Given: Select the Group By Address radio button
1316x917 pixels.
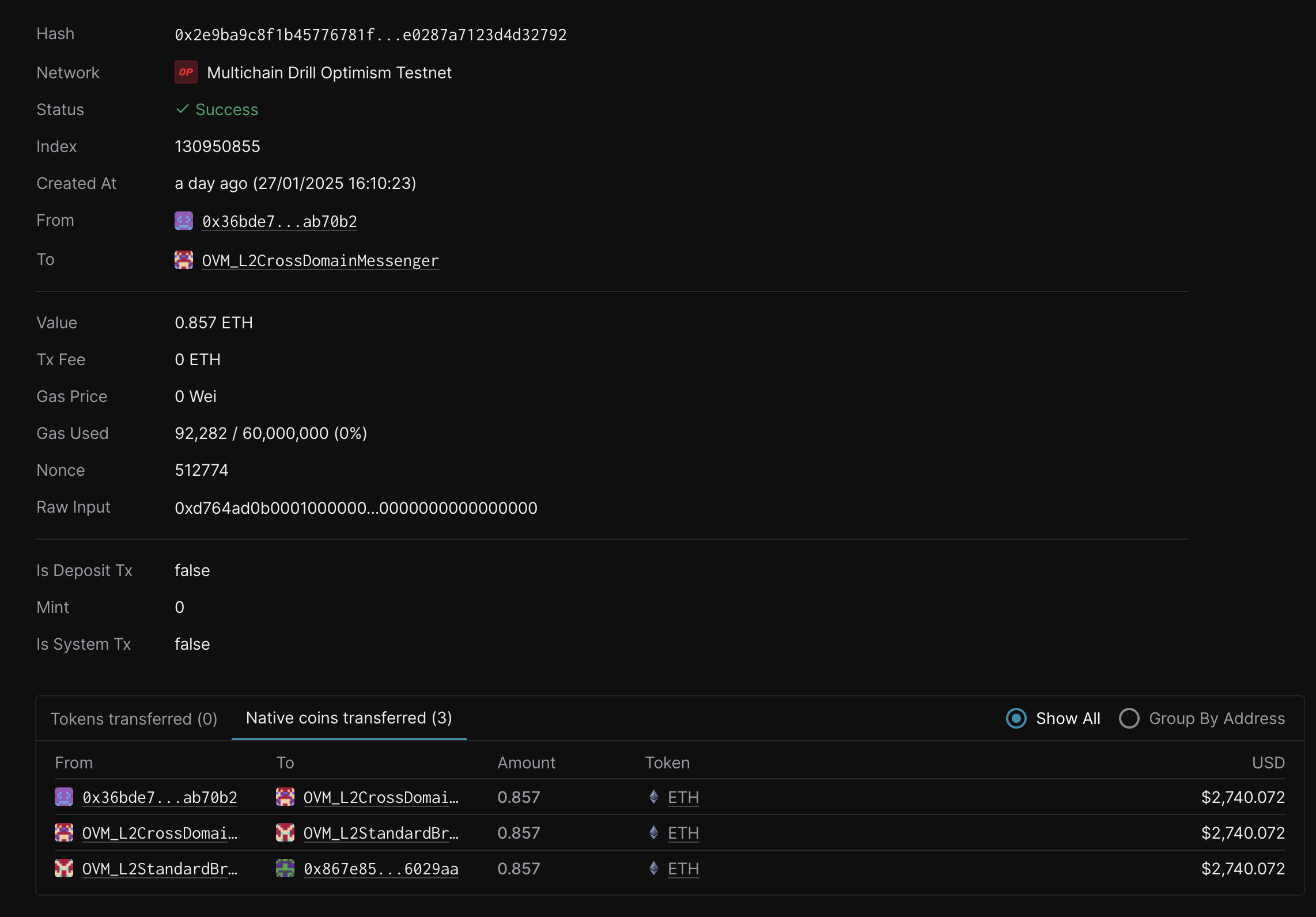Looking at the screenshot, I should (1129, 718).
